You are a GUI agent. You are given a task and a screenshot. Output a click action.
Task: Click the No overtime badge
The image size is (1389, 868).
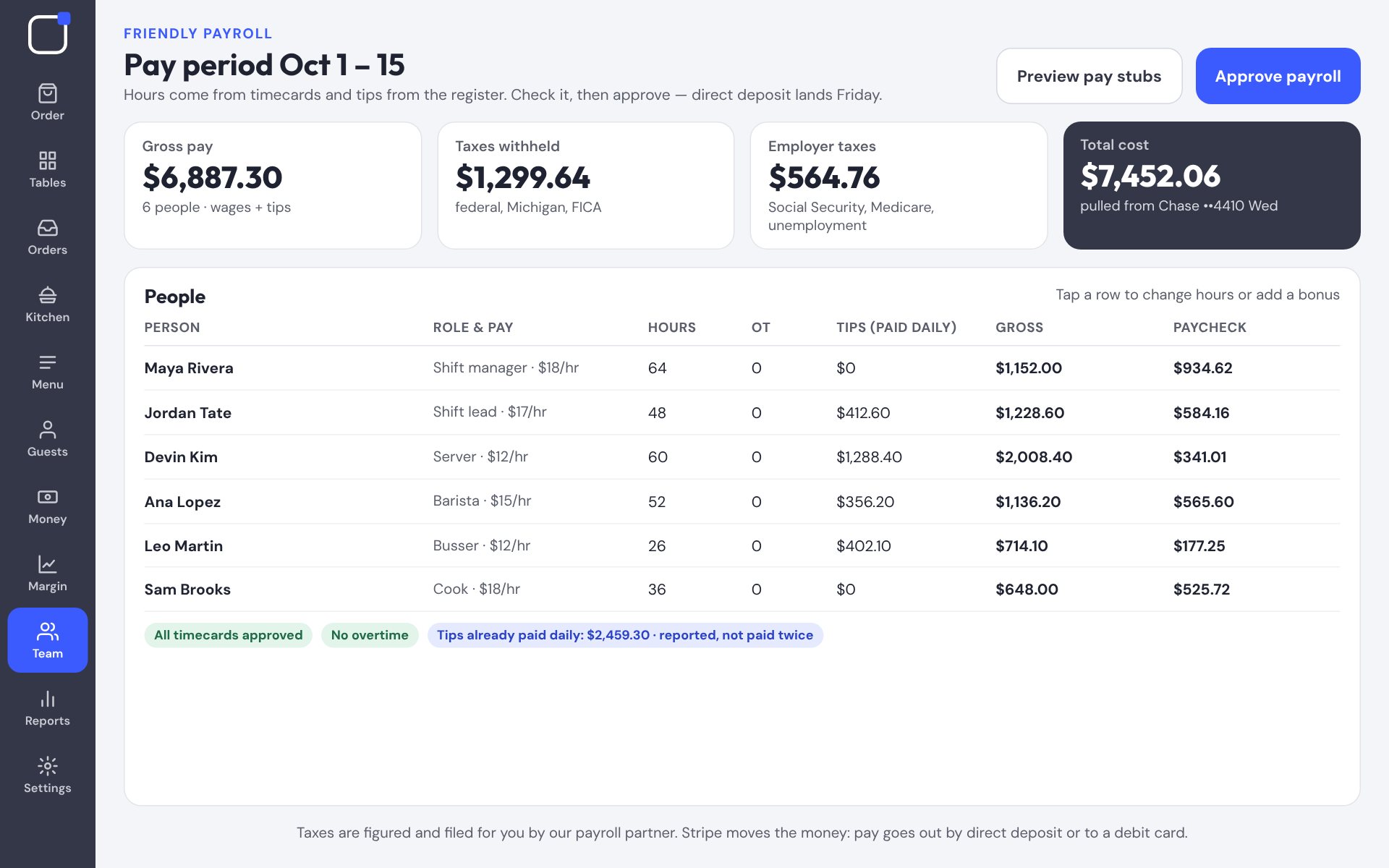coord(370,635)
